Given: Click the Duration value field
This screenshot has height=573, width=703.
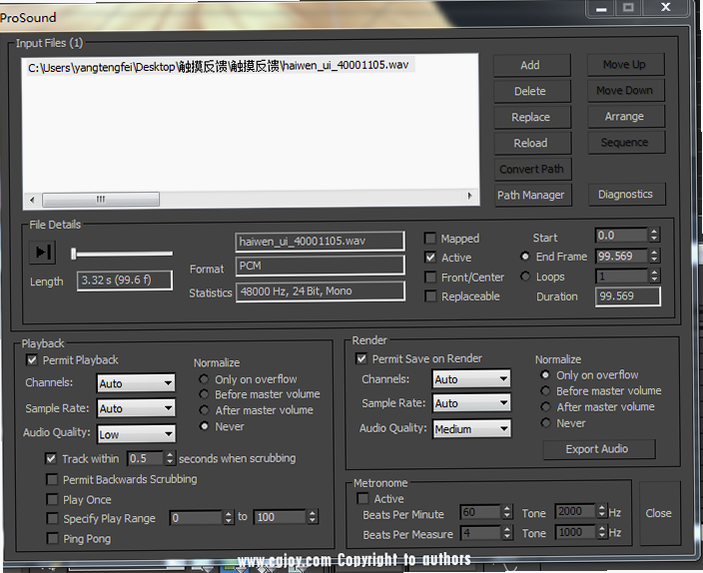Looking at the screenshot, I should (628, 297).
